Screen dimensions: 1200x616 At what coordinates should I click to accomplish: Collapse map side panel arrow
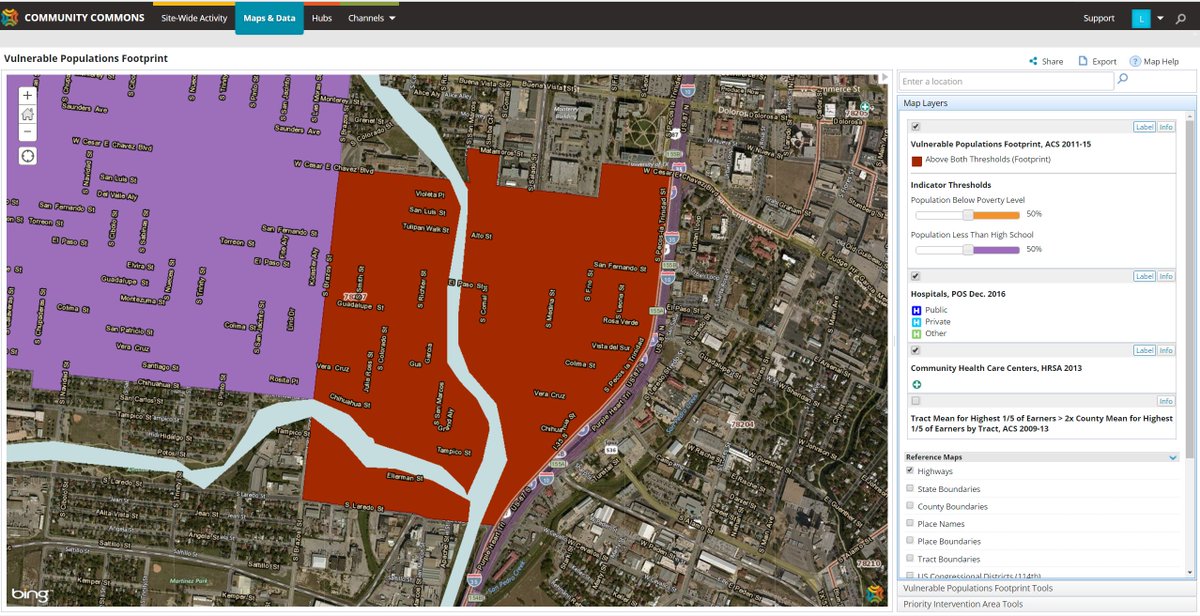(x=883, y=77)
